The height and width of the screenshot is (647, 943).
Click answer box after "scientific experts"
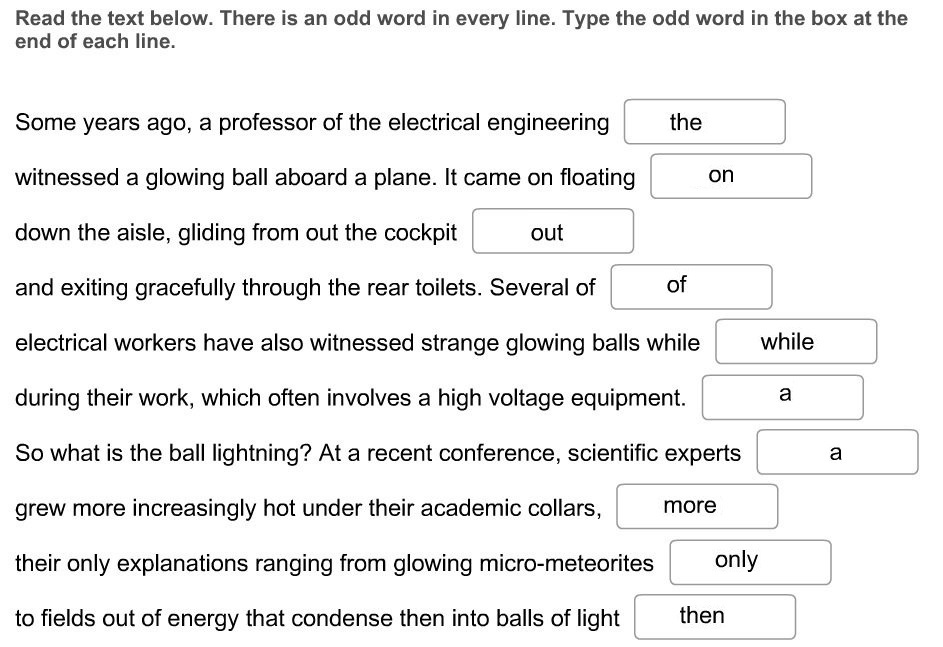(837, 452)
